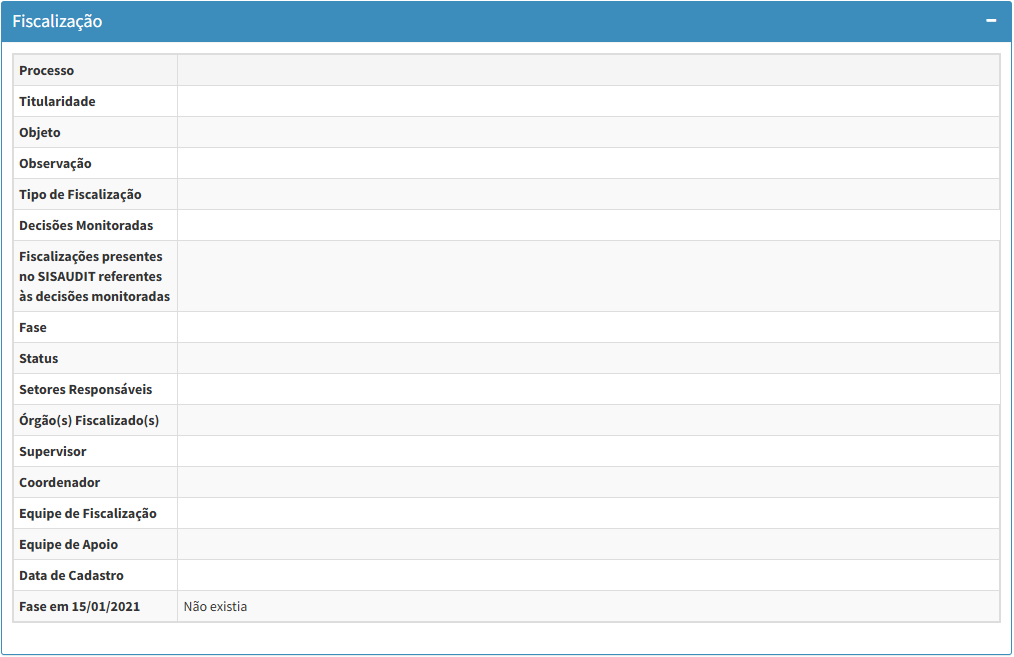
Task: Select the Observação row label
Action: (x=55, y=164)
